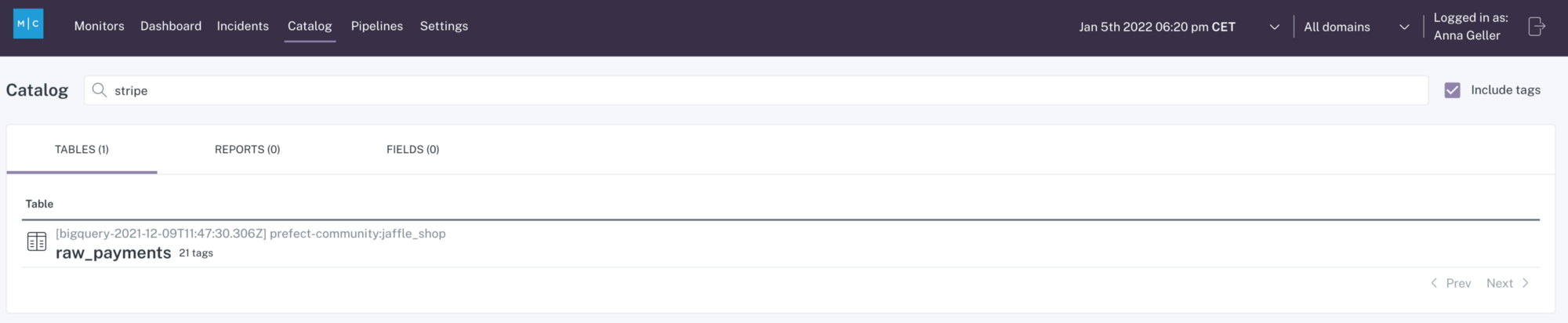
Task: Select the Catalog nav item
Action: (310, 26)
